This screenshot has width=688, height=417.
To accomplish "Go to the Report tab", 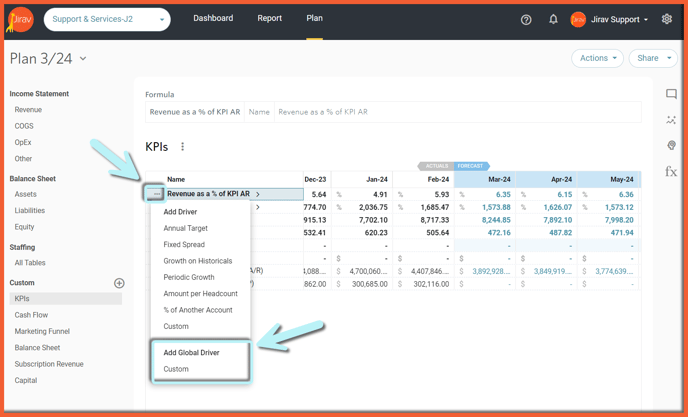I will 269,18.
